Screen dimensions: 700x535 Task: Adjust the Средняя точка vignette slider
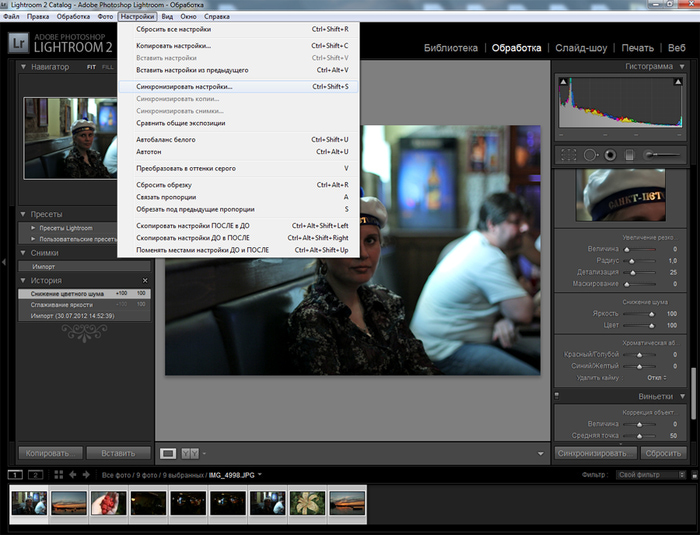(639, 436)
